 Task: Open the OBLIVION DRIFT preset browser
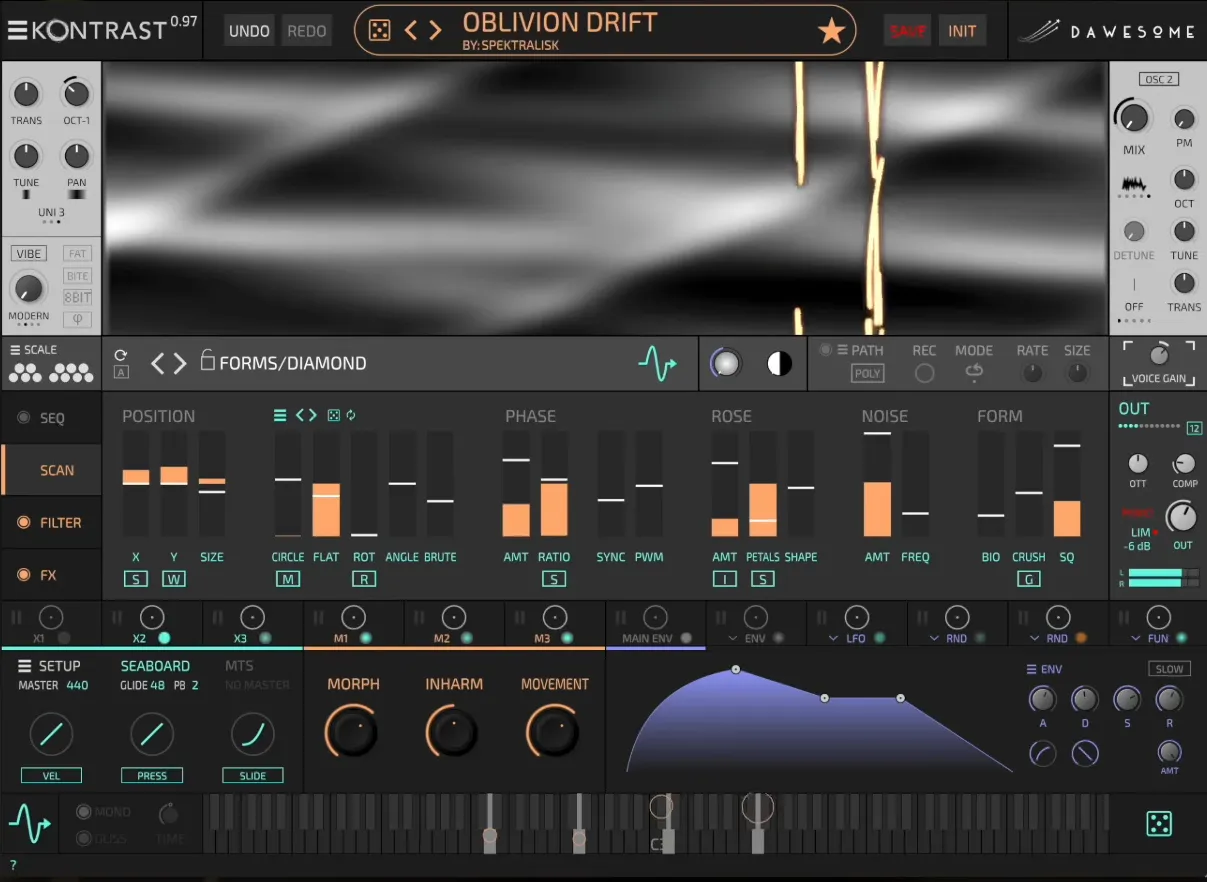[560, 22]
